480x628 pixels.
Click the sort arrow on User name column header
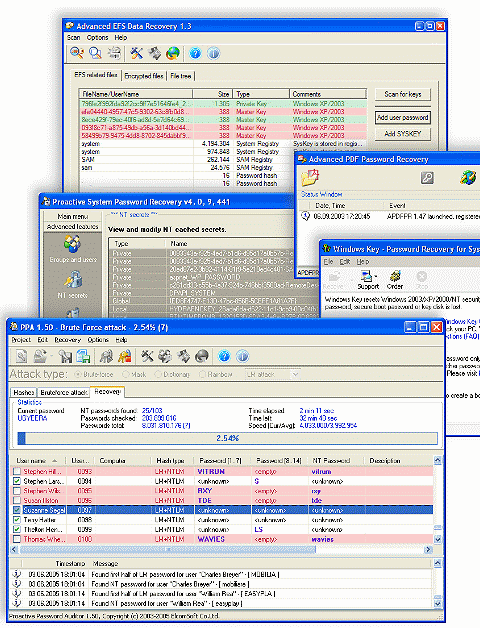(x=54, y=461)
